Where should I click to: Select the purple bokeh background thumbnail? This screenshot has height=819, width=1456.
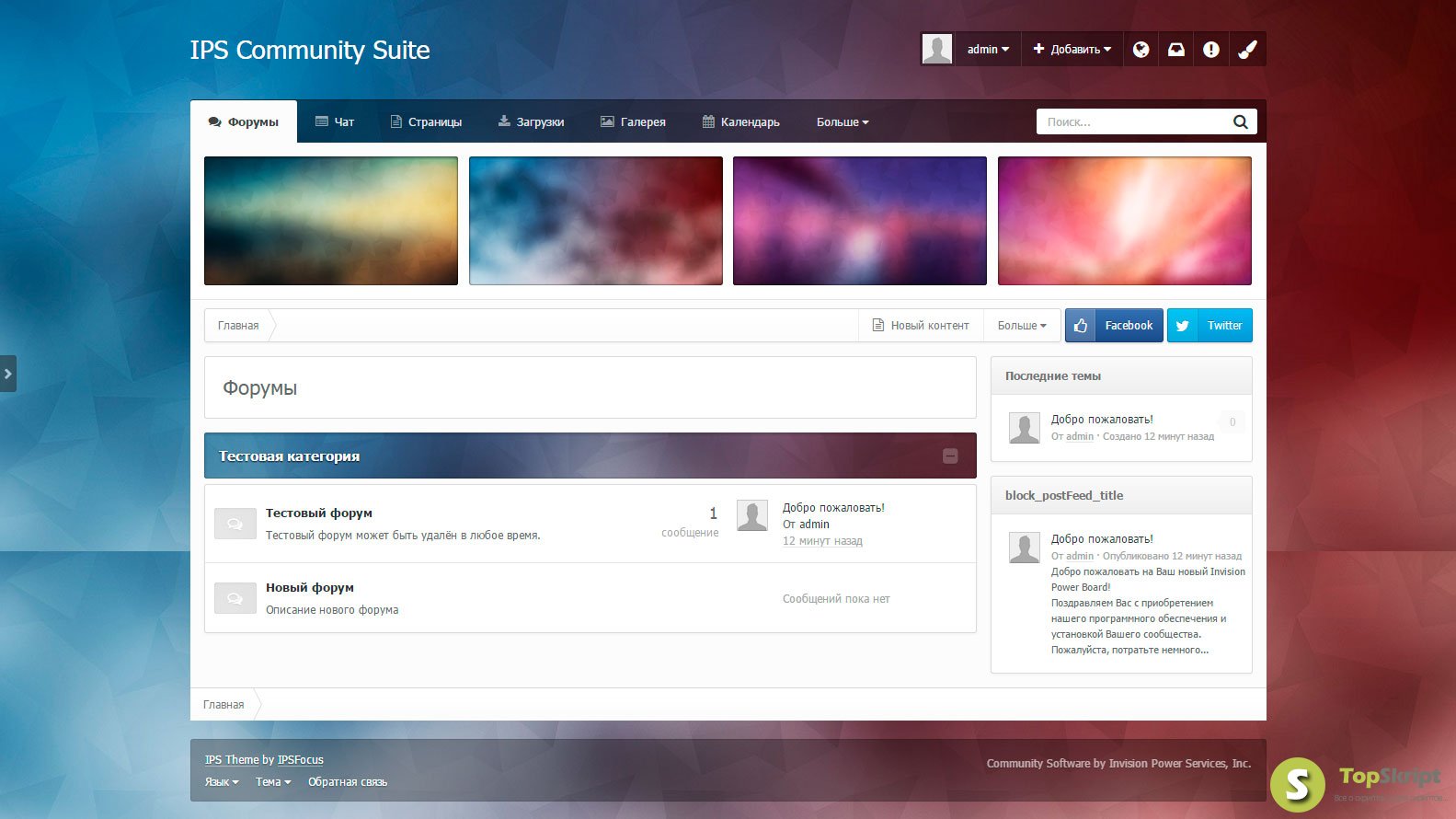(860, 221)
